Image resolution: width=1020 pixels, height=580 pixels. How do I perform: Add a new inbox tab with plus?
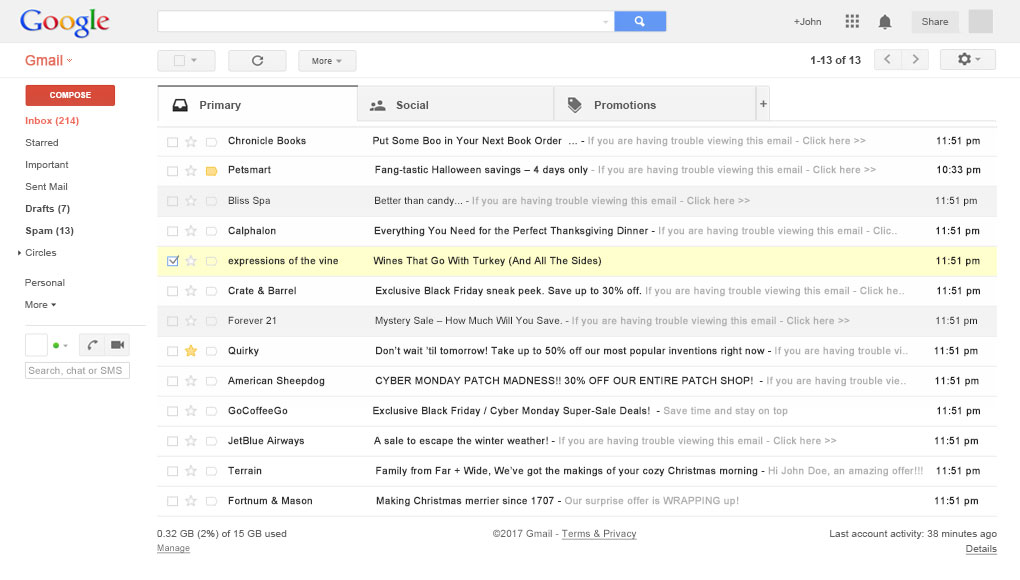tap(763, 103)
